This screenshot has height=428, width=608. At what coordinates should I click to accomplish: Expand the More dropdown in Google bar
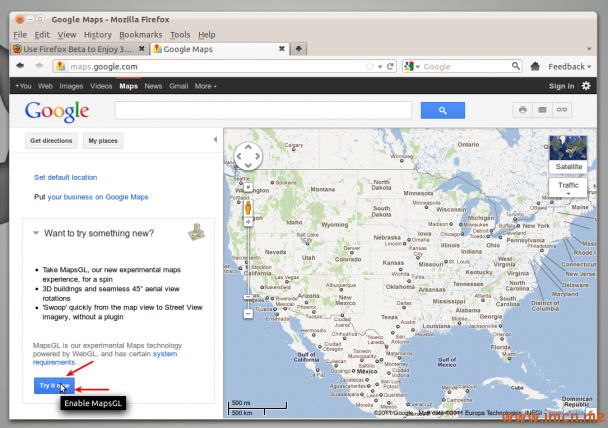(206, 86)
